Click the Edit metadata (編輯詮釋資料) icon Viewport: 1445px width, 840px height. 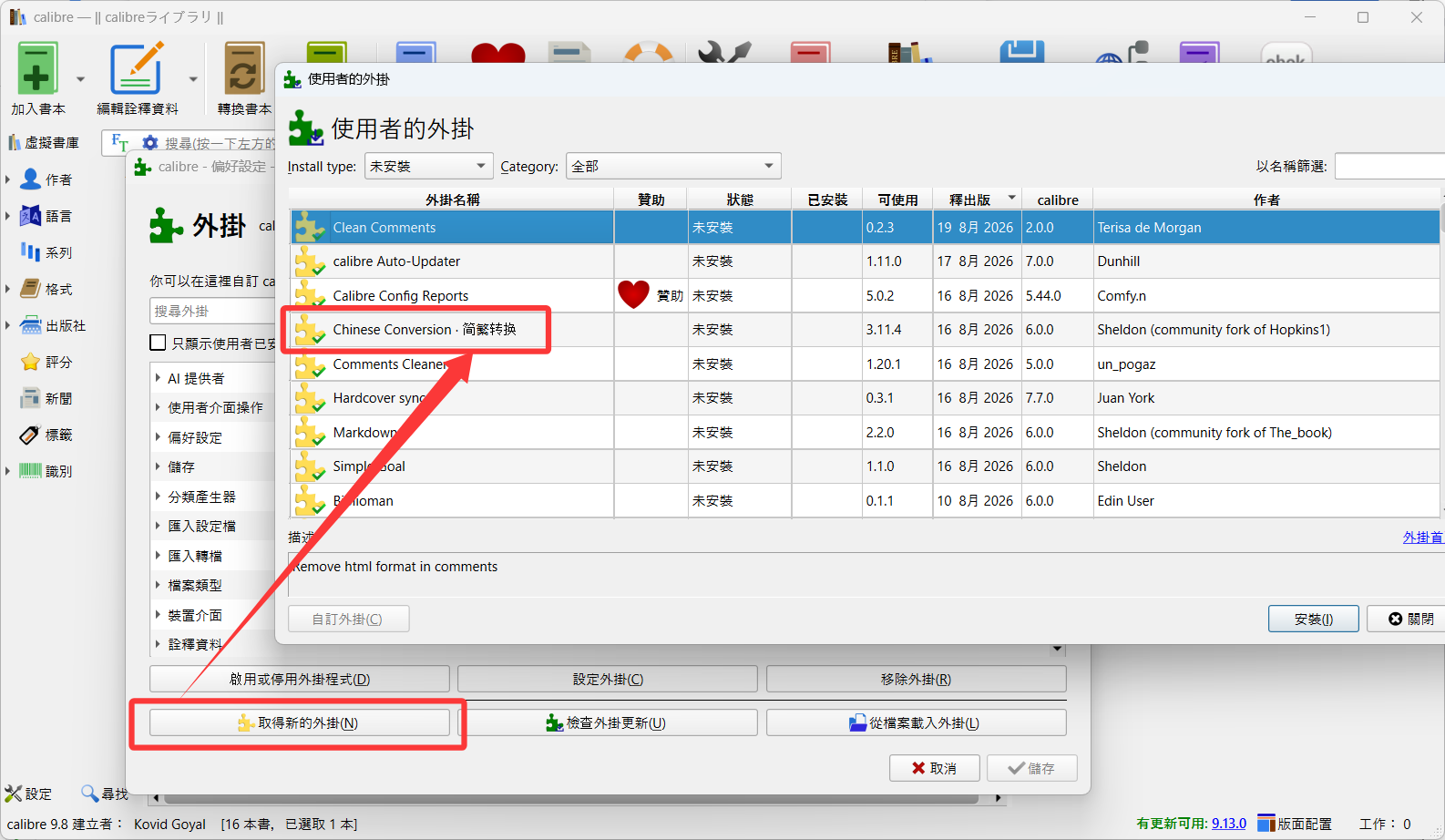click(137, 68)
